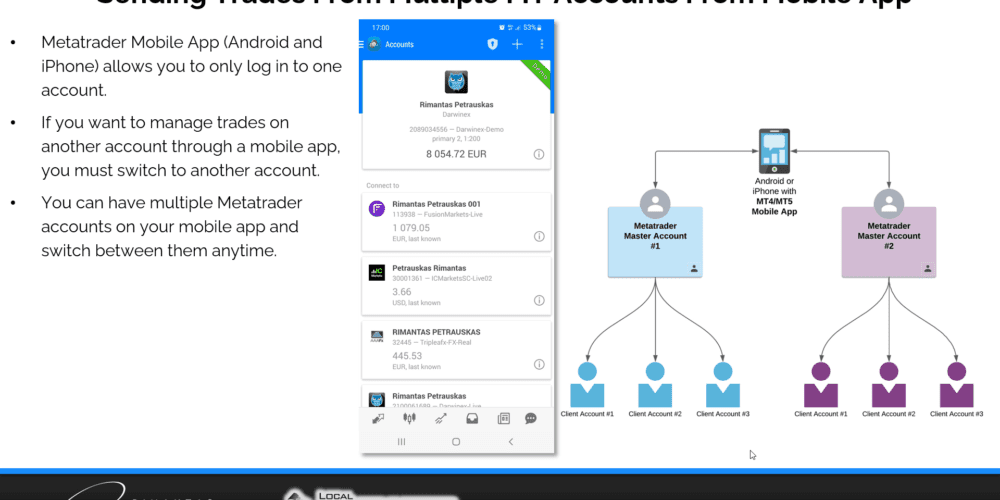This screenshot has height=500, width=1000.
Task: Tap the Darwinex owl avatar
Action: click(456, 82)
